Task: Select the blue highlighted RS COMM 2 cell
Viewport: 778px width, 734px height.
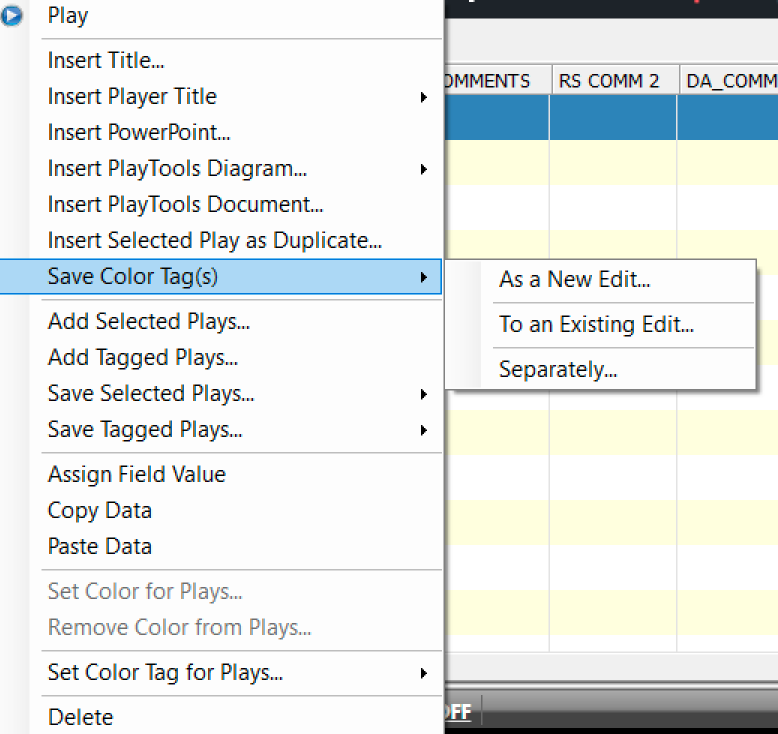Action: coord(613,118)
